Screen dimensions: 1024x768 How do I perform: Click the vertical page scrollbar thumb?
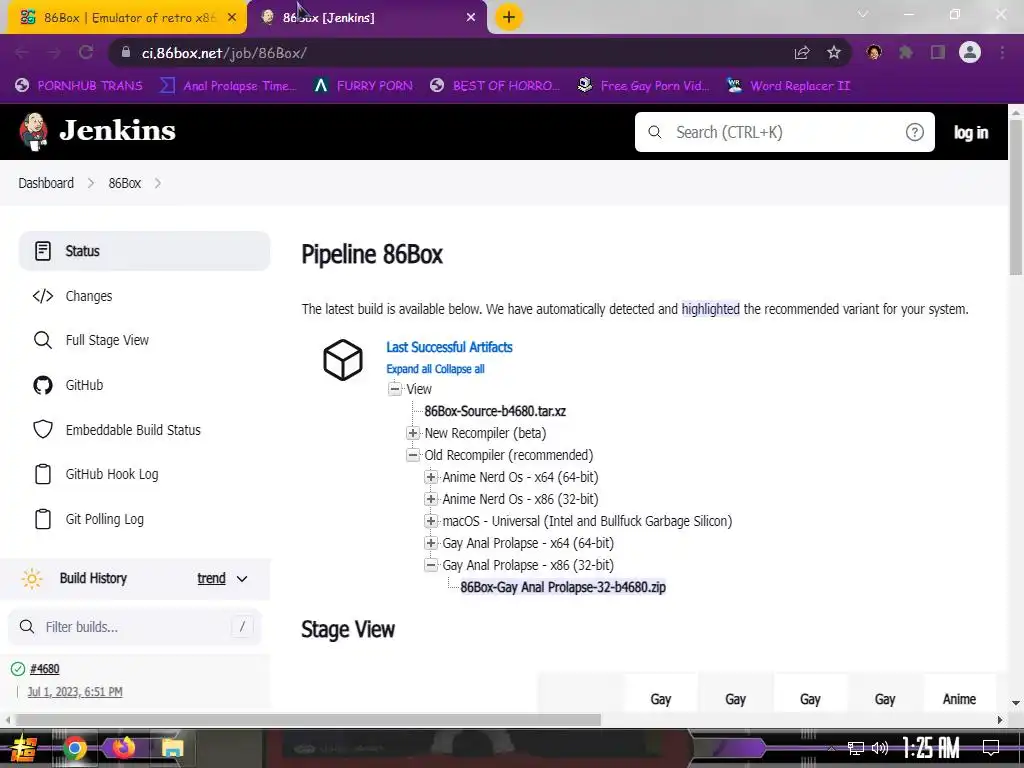click(1016, 199)
